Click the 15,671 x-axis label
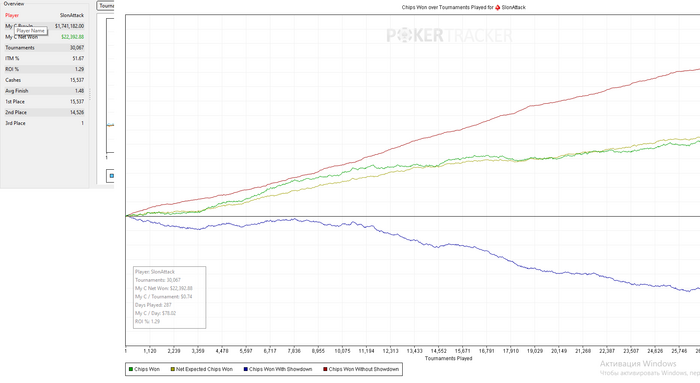Image resolution: width=700 pixels, height=383 pixels. click(462, 351)
